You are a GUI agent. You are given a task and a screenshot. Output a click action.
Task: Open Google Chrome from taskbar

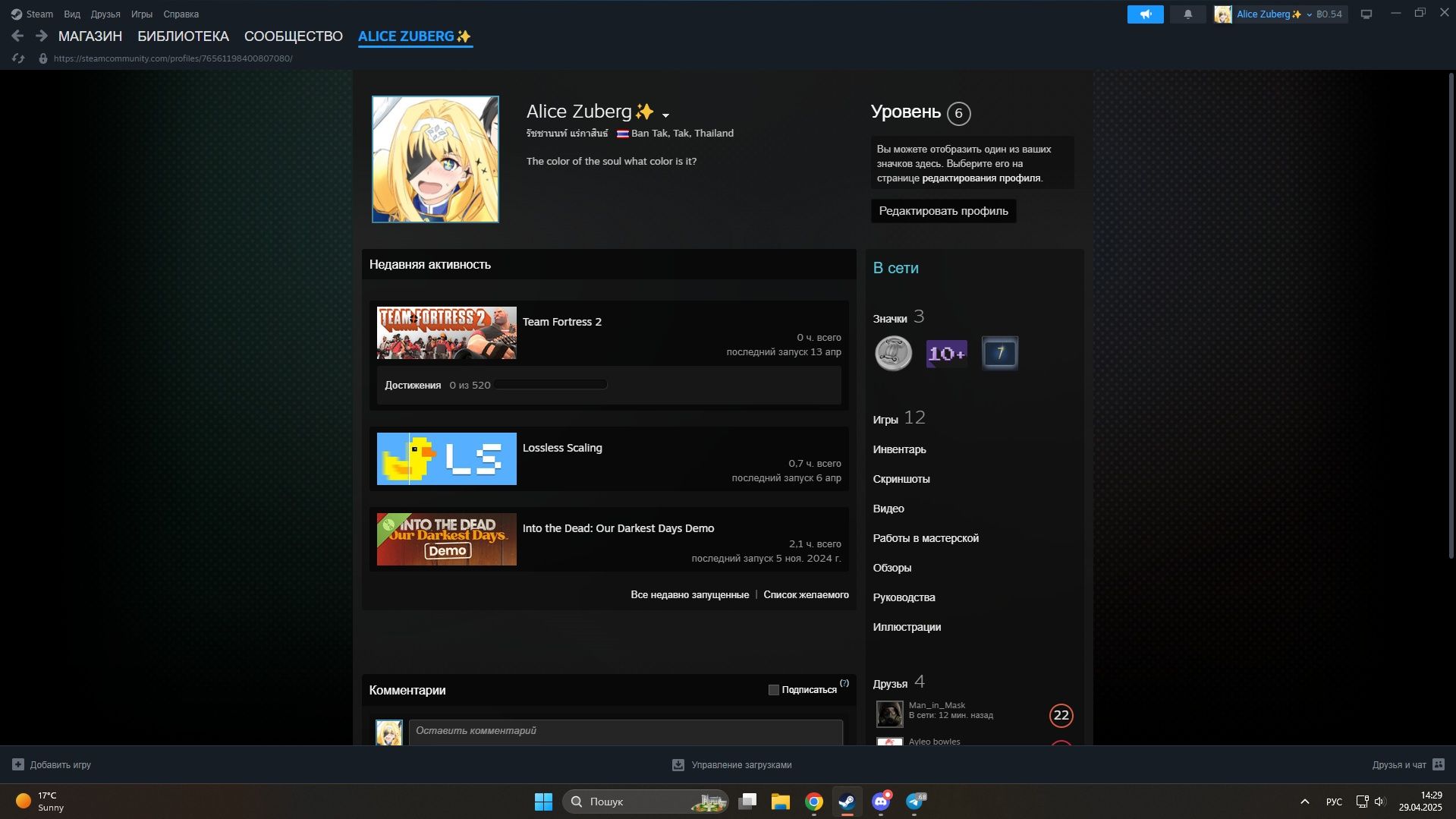(814, 802)
